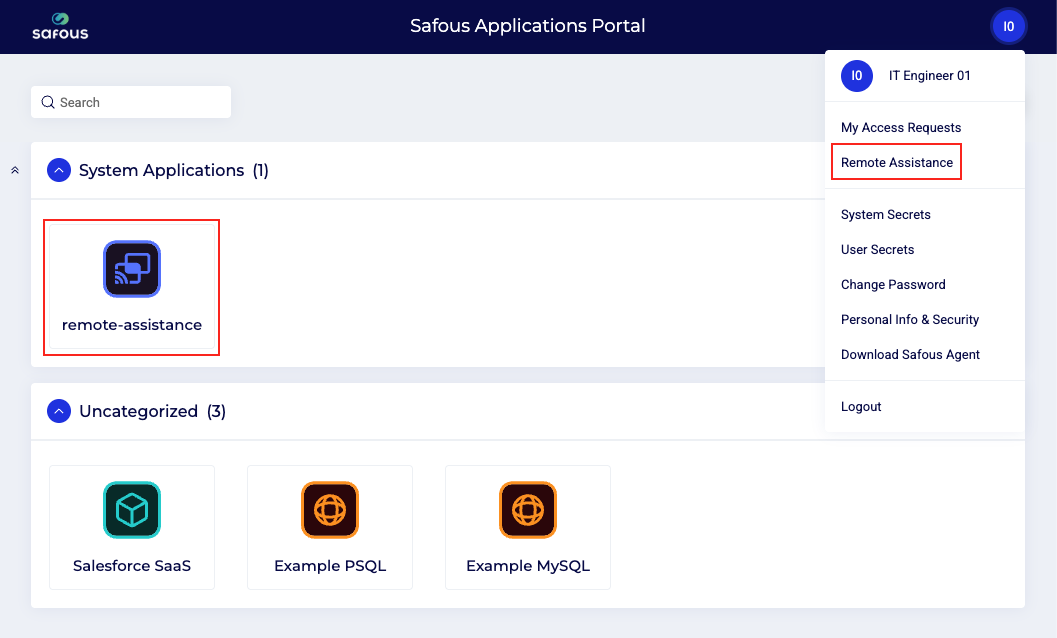This screenshot has width=1057, height=638.
Task: Log out using the Logout option
Action: pos(861,407)
